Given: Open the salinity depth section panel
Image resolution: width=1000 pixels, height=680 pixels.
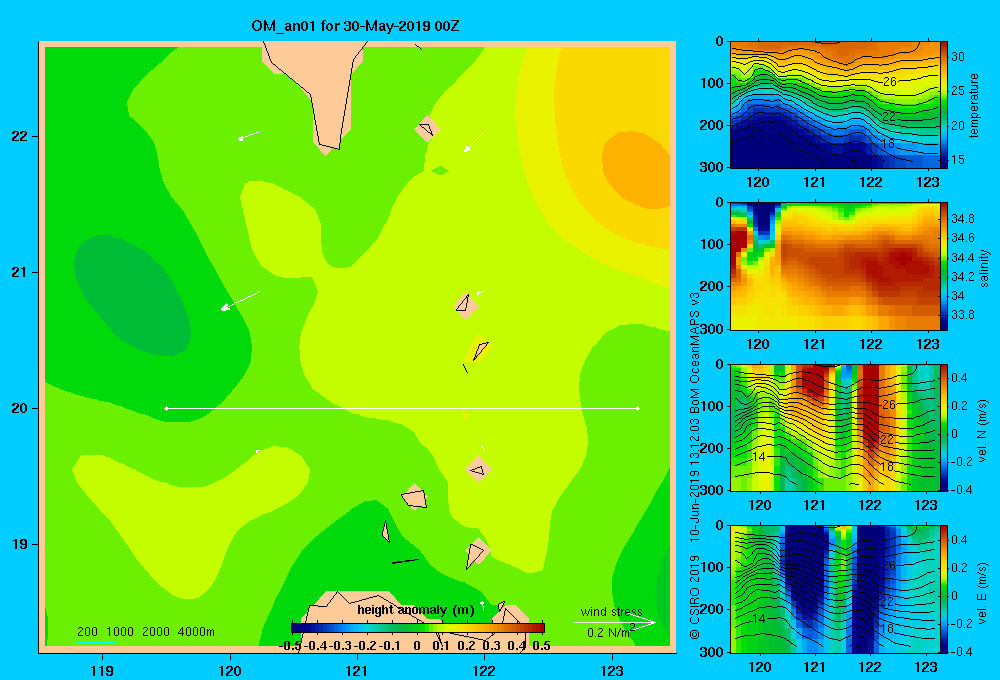Looking at the screenshot, I should click(x=835, y=266).
